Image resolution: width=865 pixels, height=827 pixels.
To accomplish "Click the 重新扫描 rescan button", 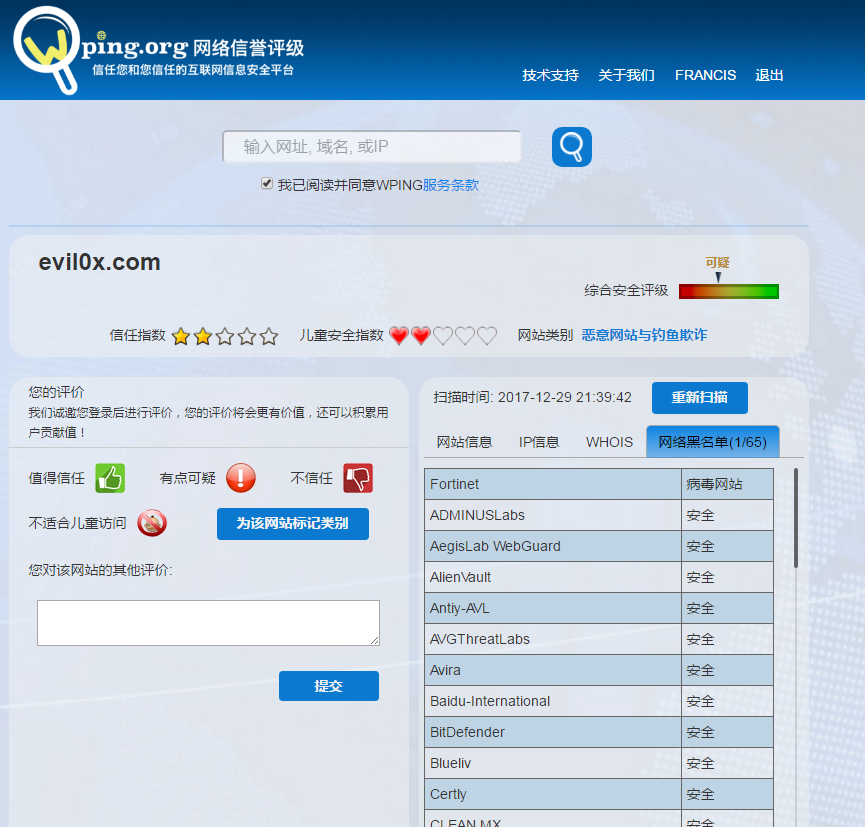I will pos(700,397).
